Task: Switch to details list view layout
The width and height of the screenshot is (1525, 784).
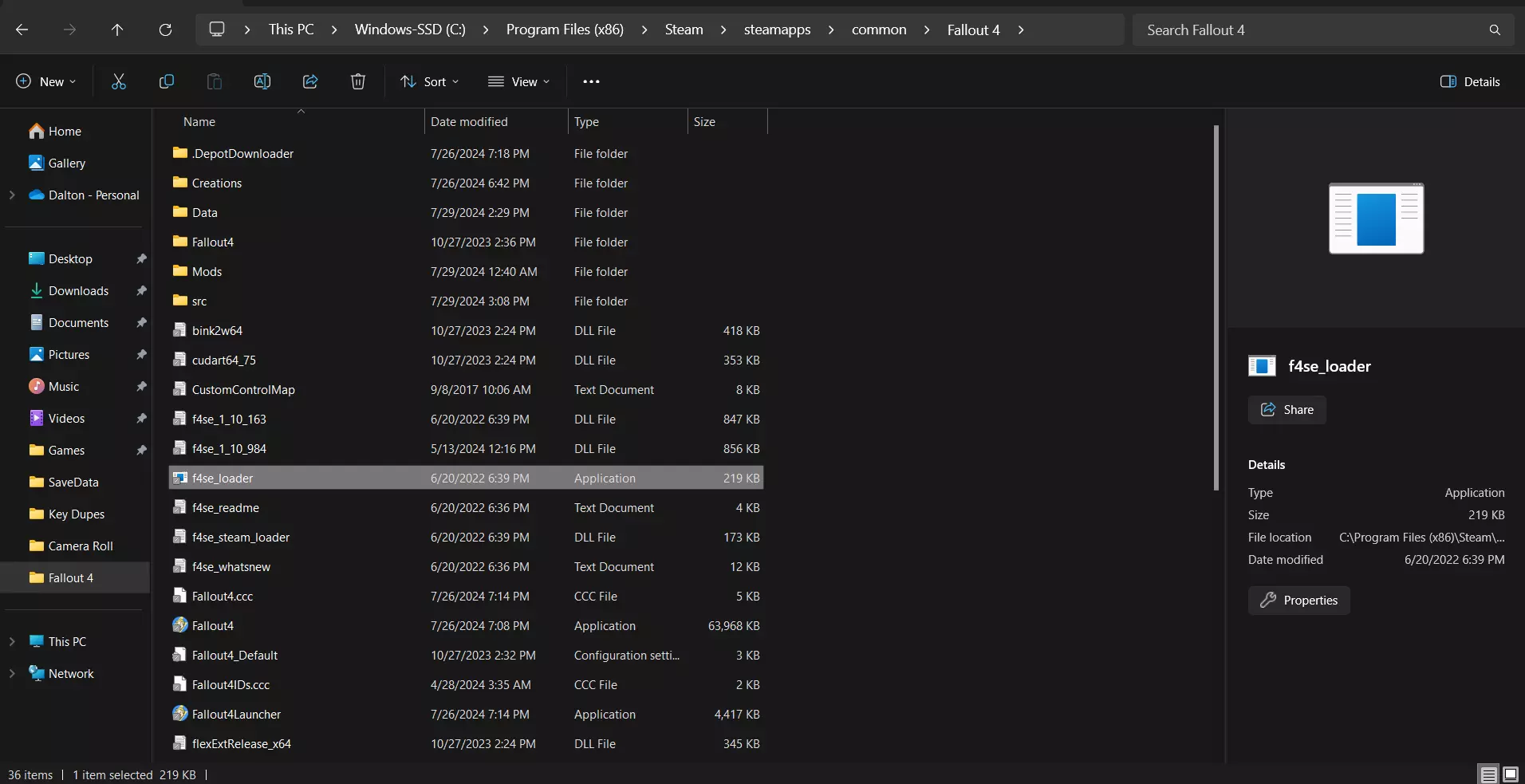Action: [1488, 774]
